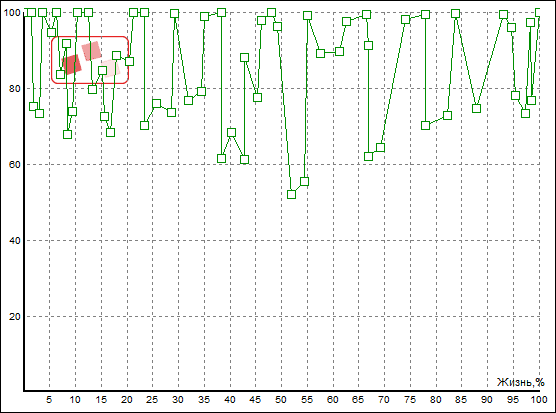Click the lowest data marker near 52
Screen dimensions: 556x413
[x=291, y=195]
